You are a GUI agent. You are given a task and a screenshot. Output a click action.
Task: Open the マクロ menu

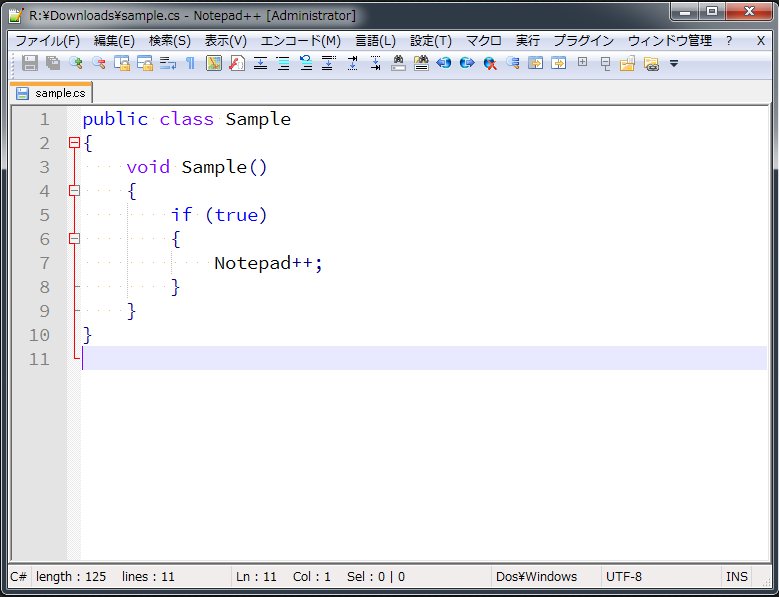tap(483, 41)
